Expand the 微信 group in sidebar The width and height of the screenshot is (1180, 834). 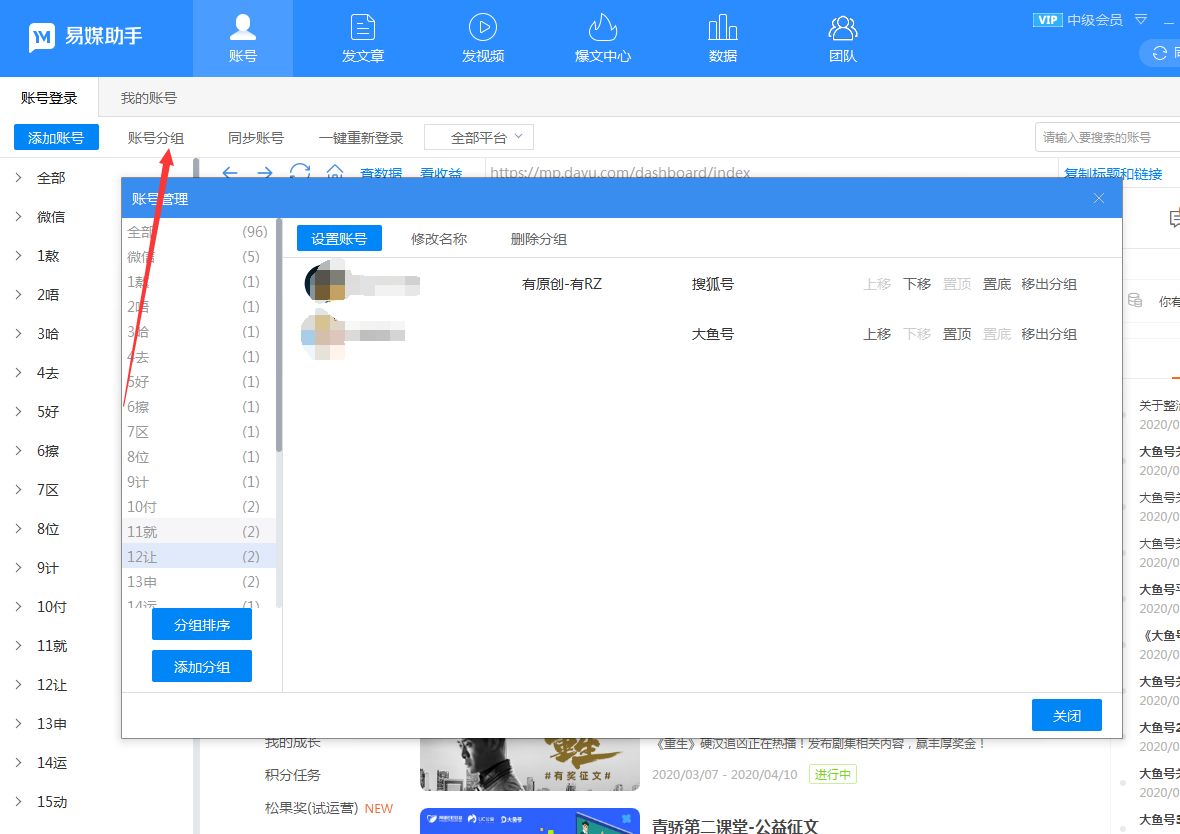click(18, 217)
